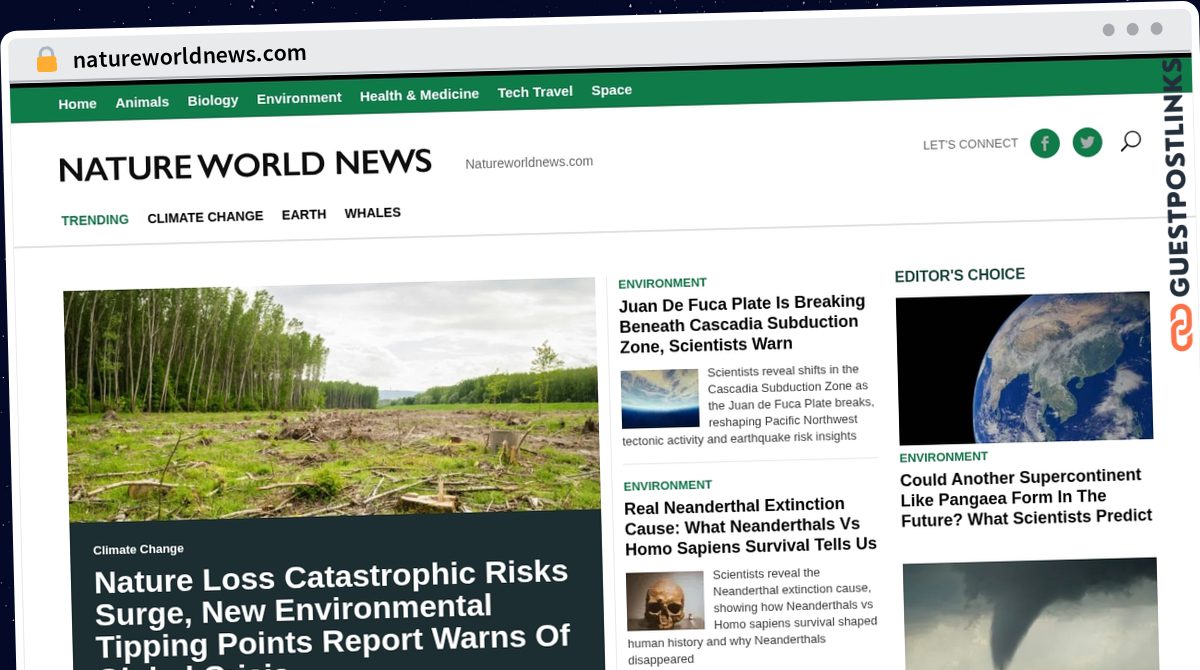This screenshot has width=1200, height=670.
Task: Open the Juan De Fuca Plate article headline
Action: (742, 323)
